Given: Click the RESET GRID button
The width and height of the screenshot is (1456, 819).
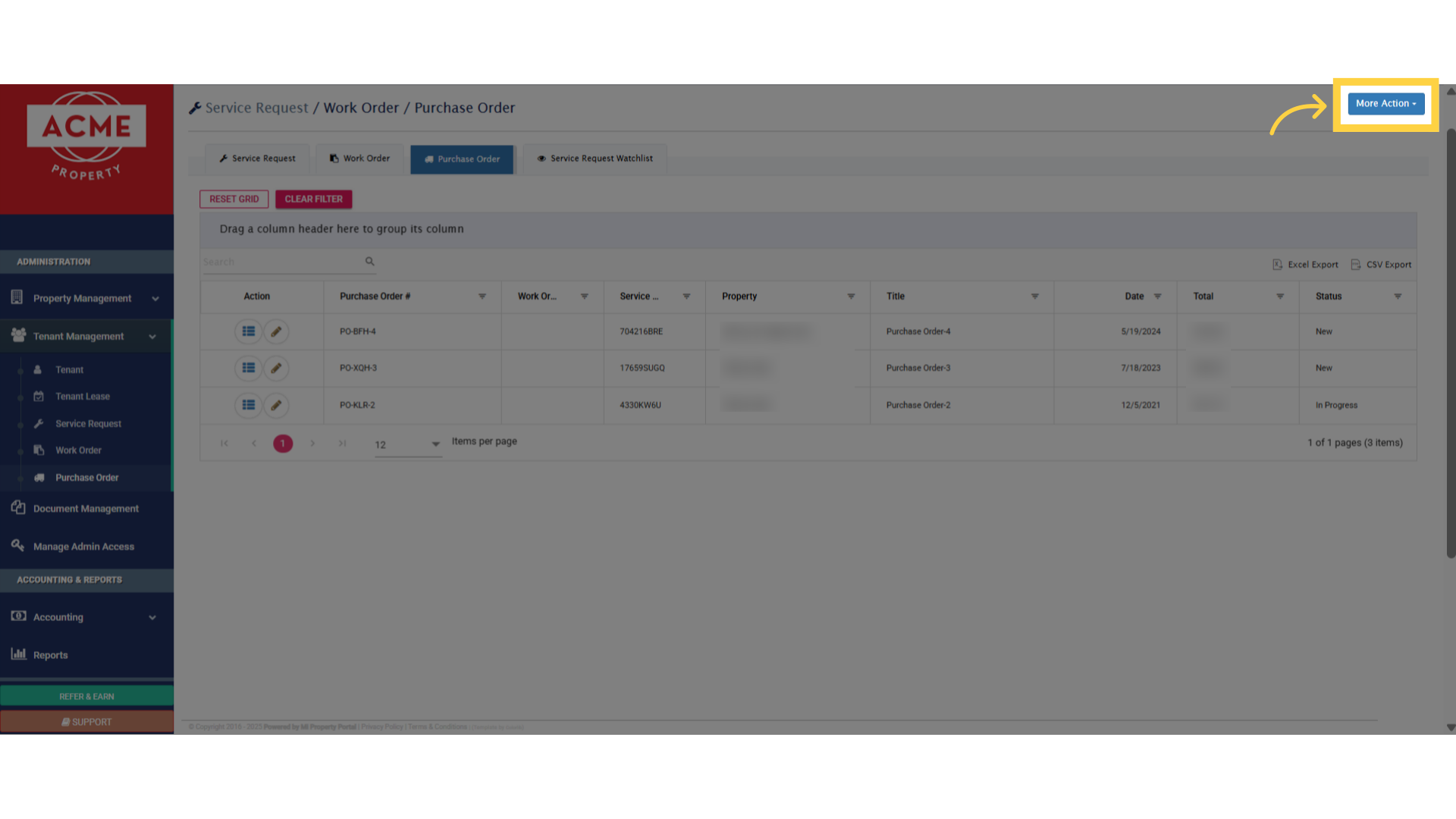Looking at the screenshot, I should click(234, 199).
